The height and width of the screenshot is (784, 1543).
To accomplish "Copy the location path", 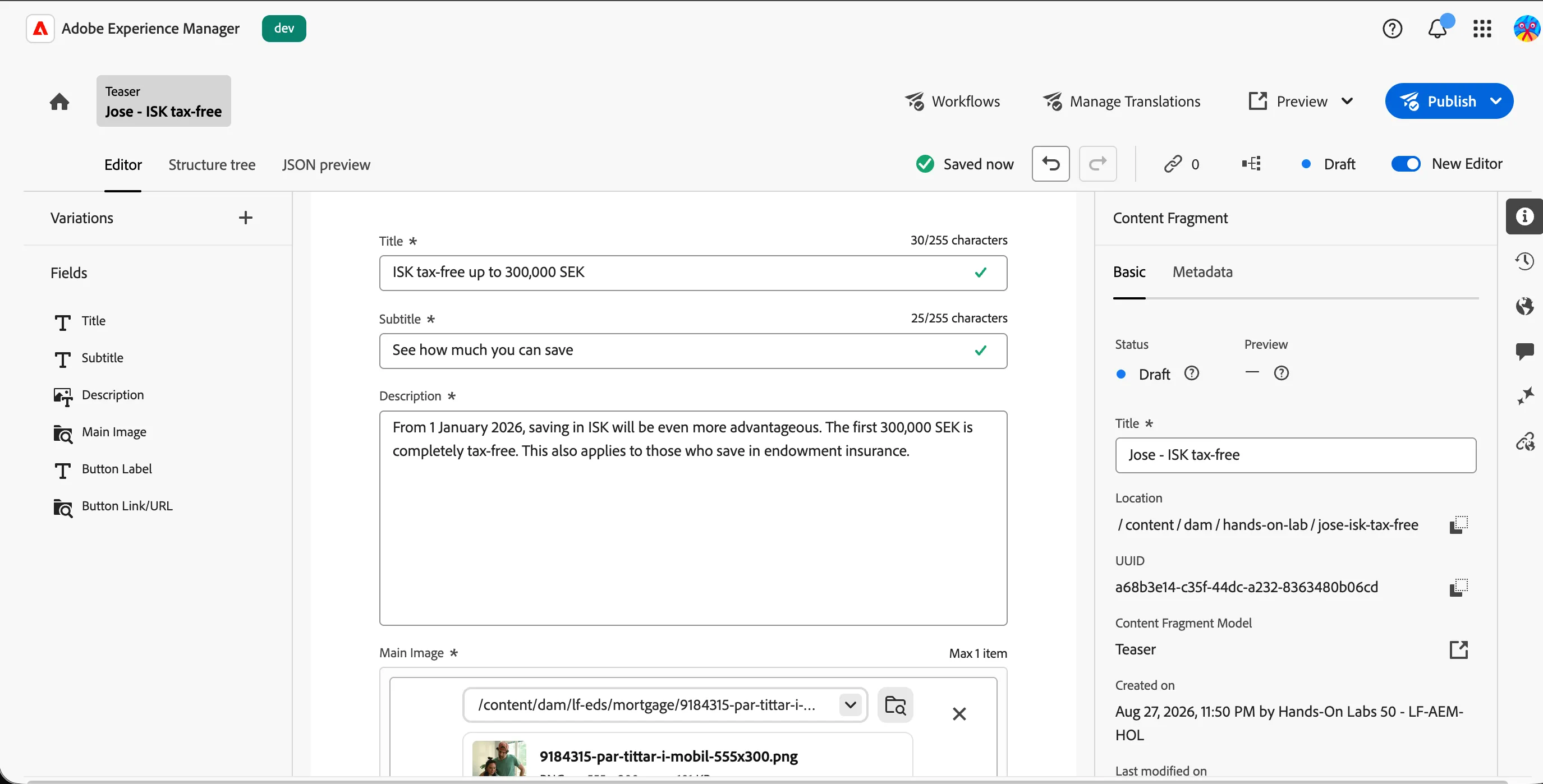I will (x=1458, y=525).
